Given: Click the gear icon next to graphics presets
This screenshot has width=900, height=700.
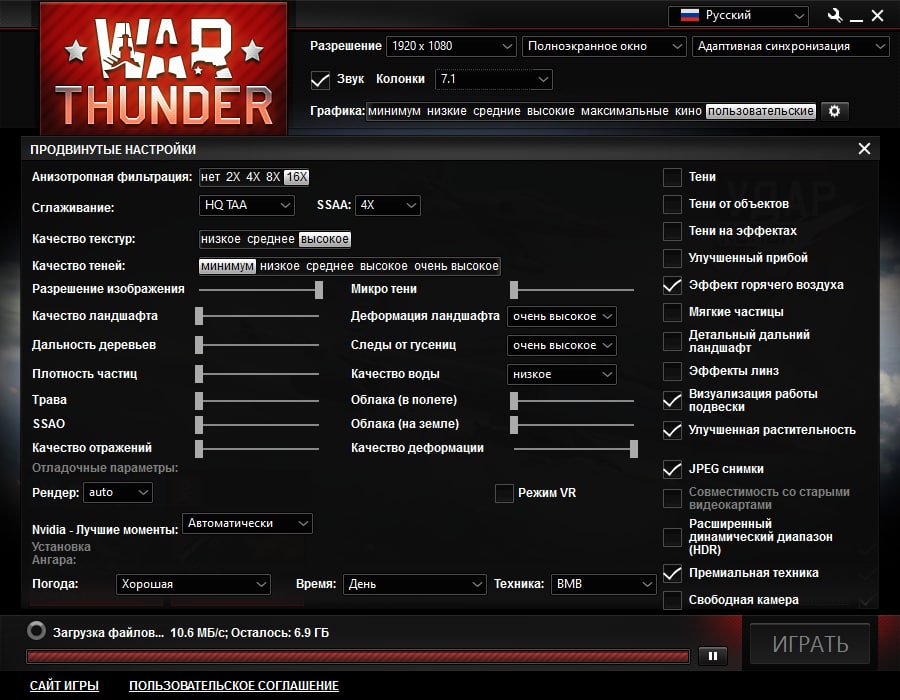Looking at the screenshot, I should pos(835,111).
